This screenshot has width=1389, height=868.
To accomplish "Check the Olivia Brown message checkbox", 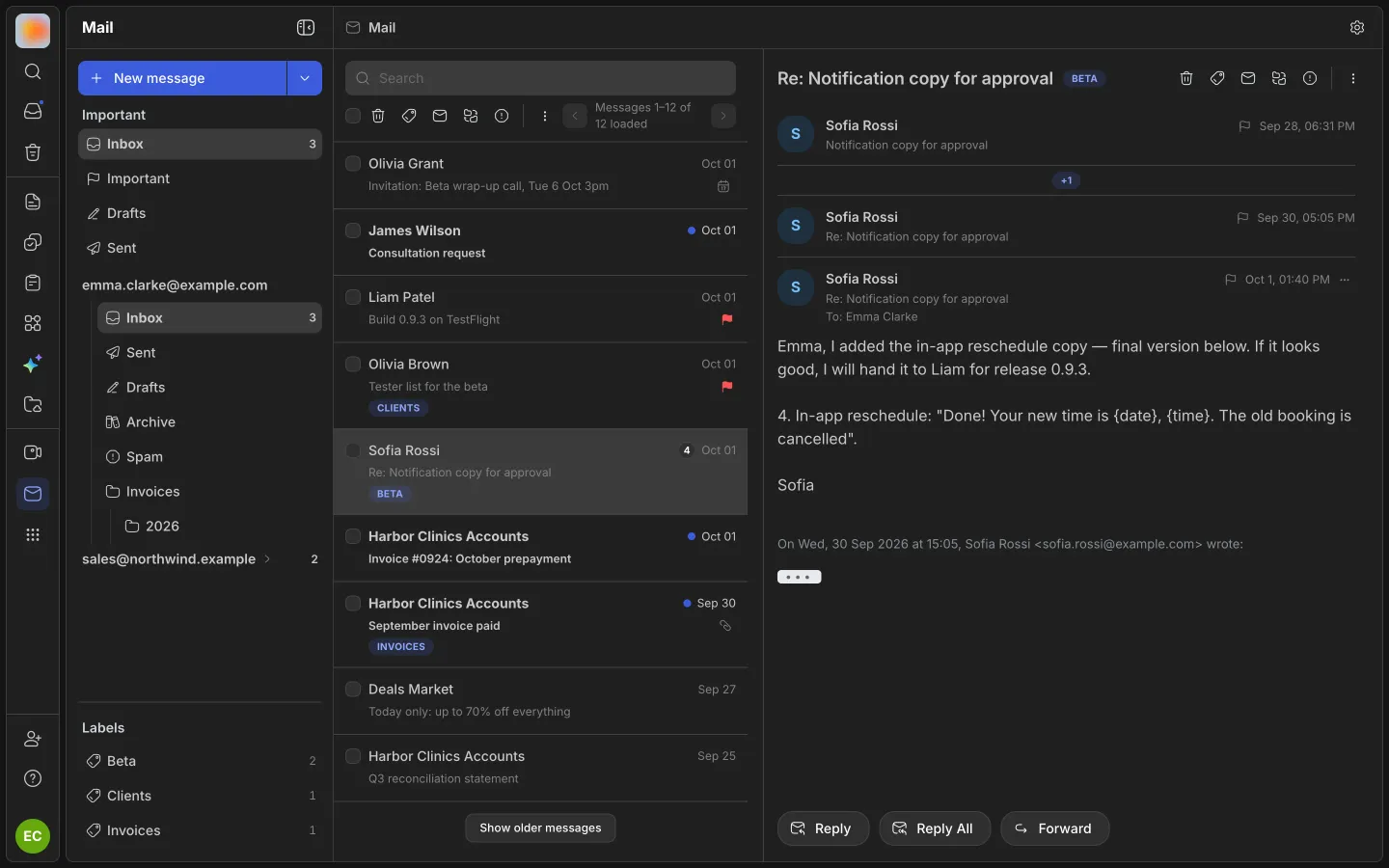I will pyautogui.click(x=353, y=364).
